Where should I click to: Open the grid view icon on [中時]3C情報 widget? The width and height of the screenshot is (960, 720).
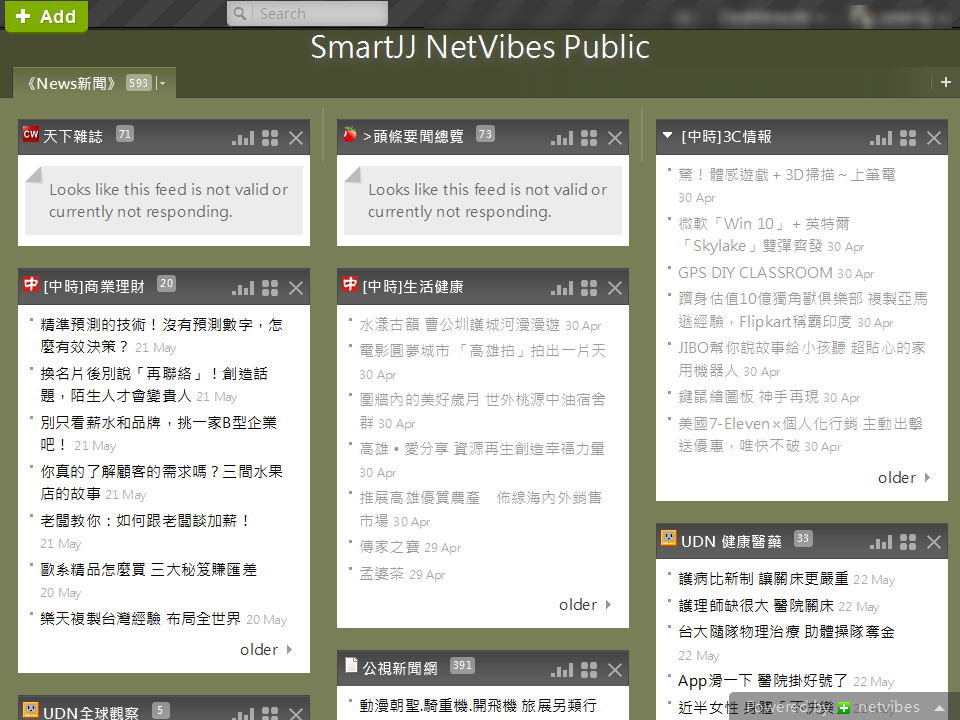[x=908, y=138]
